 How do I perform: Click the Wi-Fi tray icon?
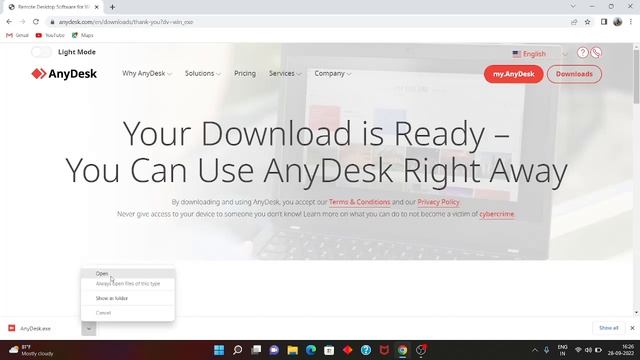[578, 350]
